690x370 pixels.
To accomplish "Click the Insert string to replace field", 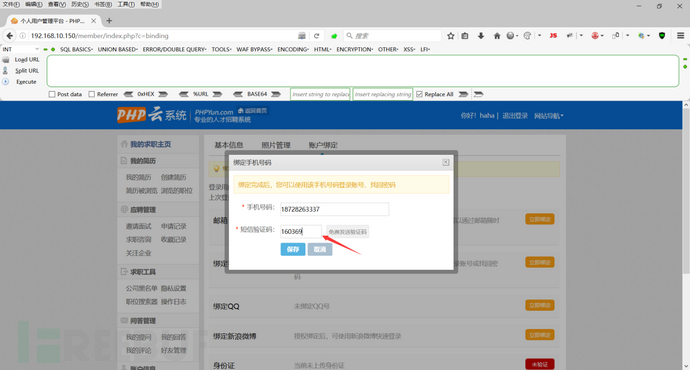I will 320,94.
